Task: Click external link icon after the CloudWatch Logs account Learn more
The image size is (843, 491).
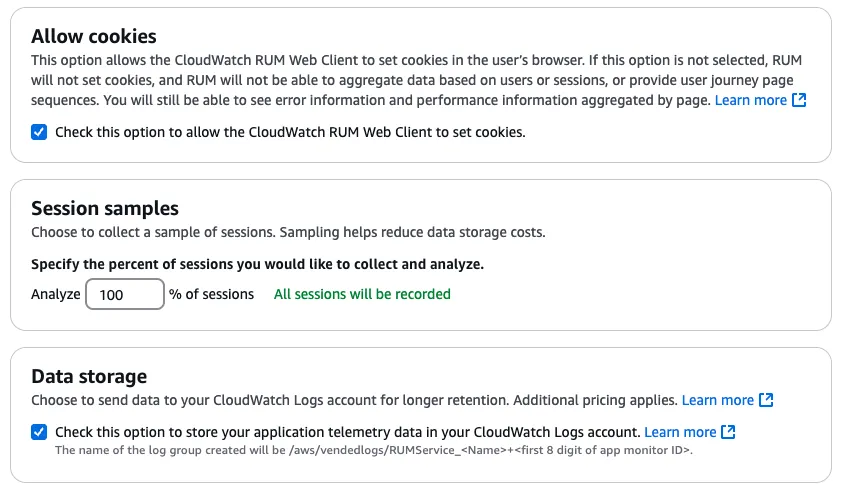Action: (729, 432)
